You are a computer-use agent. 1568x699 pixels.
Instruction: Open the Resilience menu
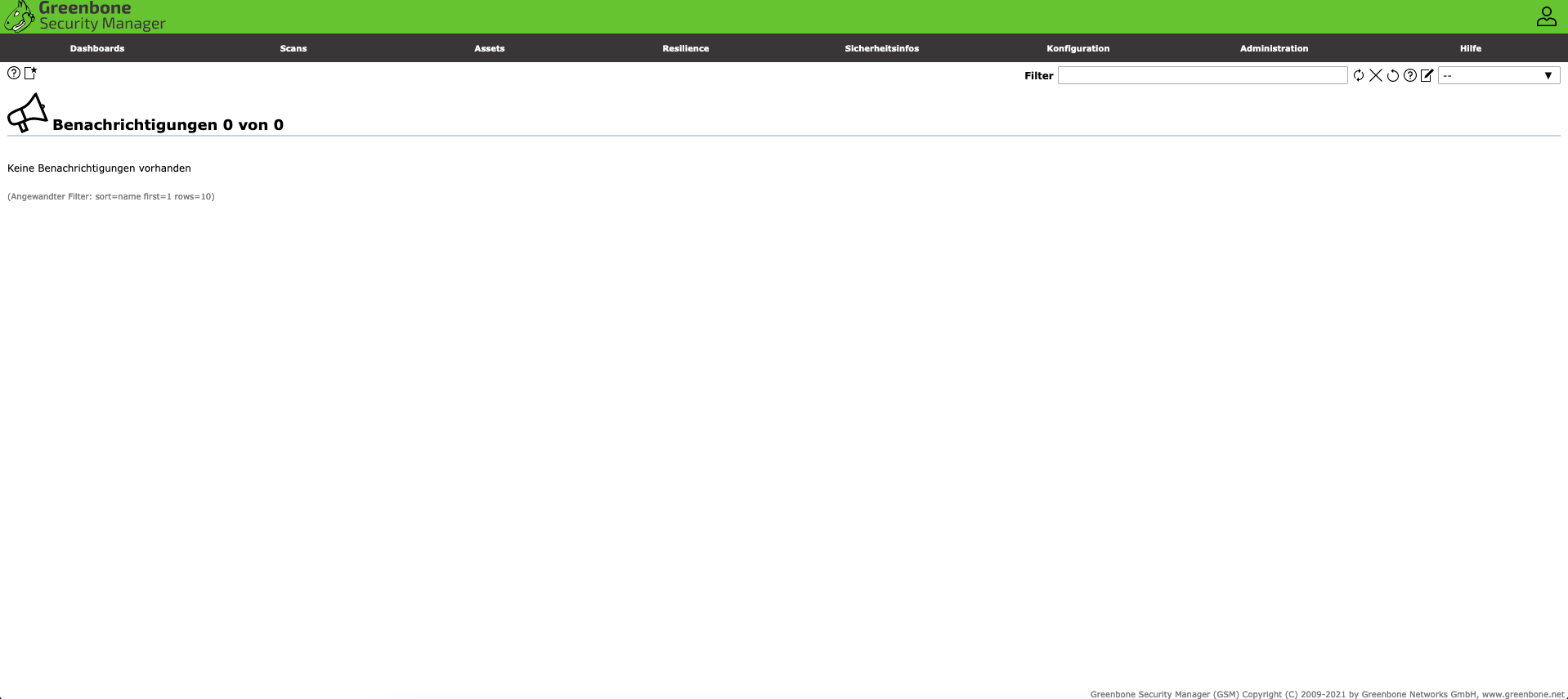point(686,48)
